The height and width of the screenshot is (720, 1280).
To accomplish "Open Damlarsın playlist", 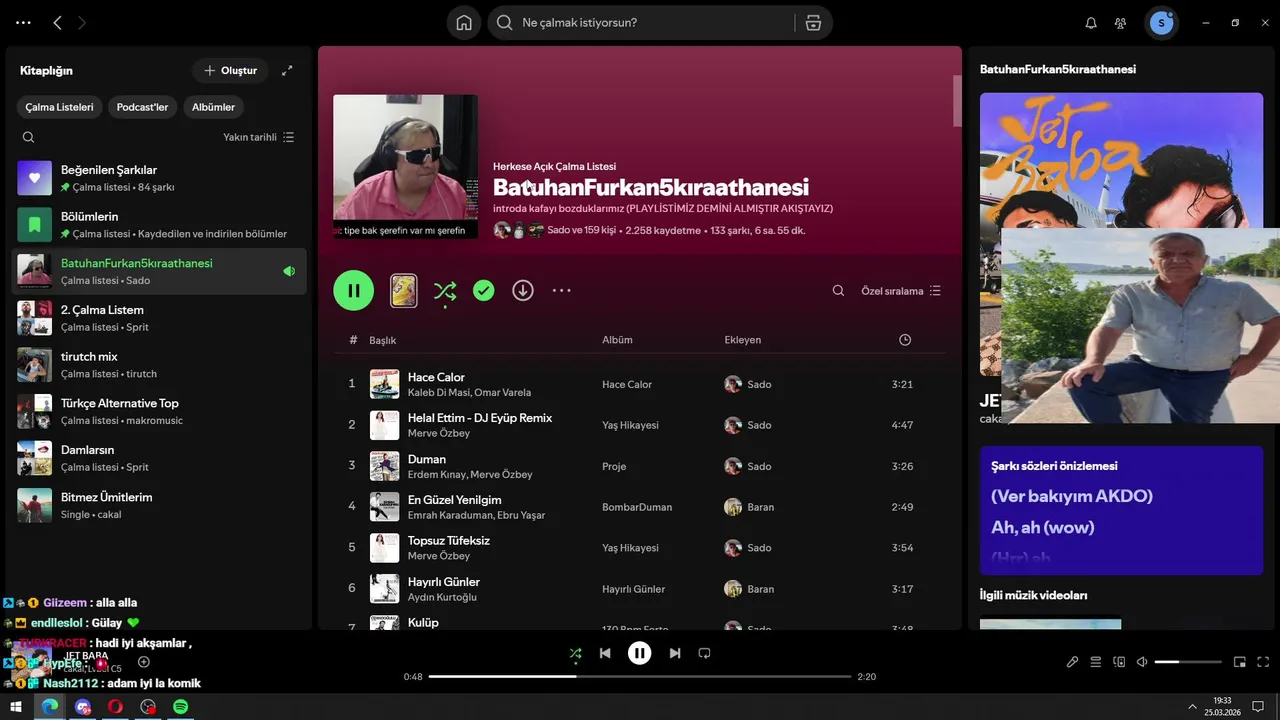I will (159, 458).
